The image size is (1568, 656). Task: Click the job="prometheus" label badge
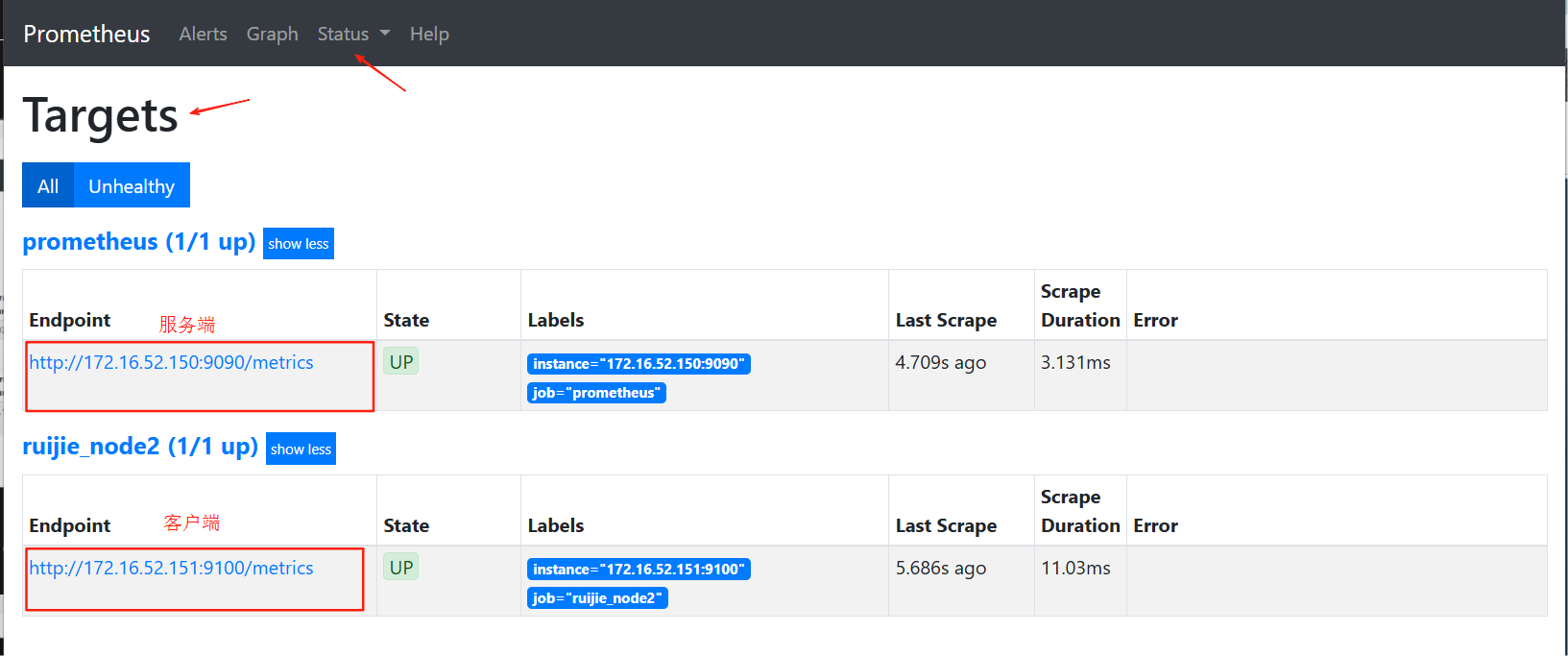596,393
